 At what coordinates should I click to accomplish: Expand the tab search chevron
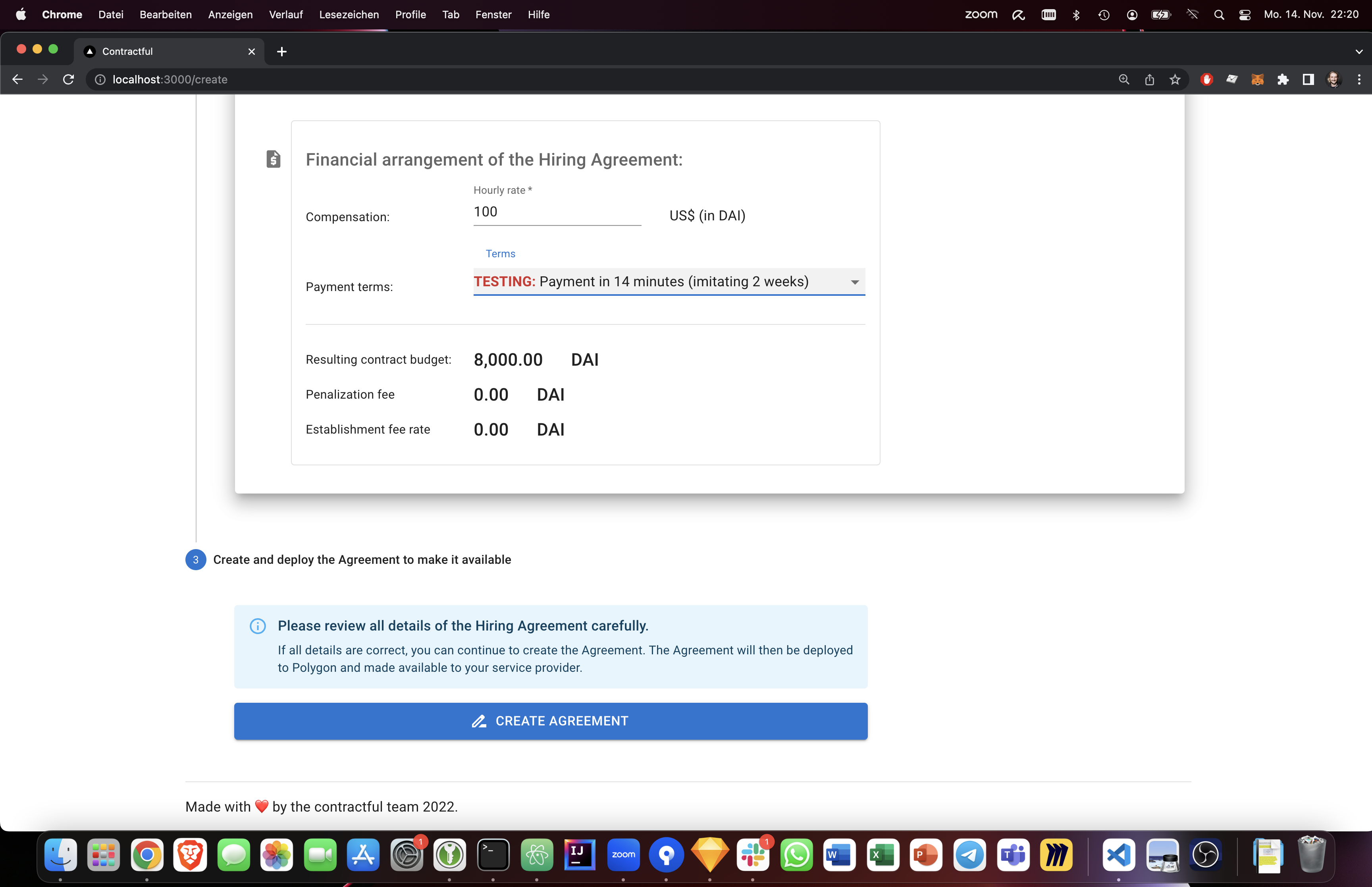[1359, 52]
